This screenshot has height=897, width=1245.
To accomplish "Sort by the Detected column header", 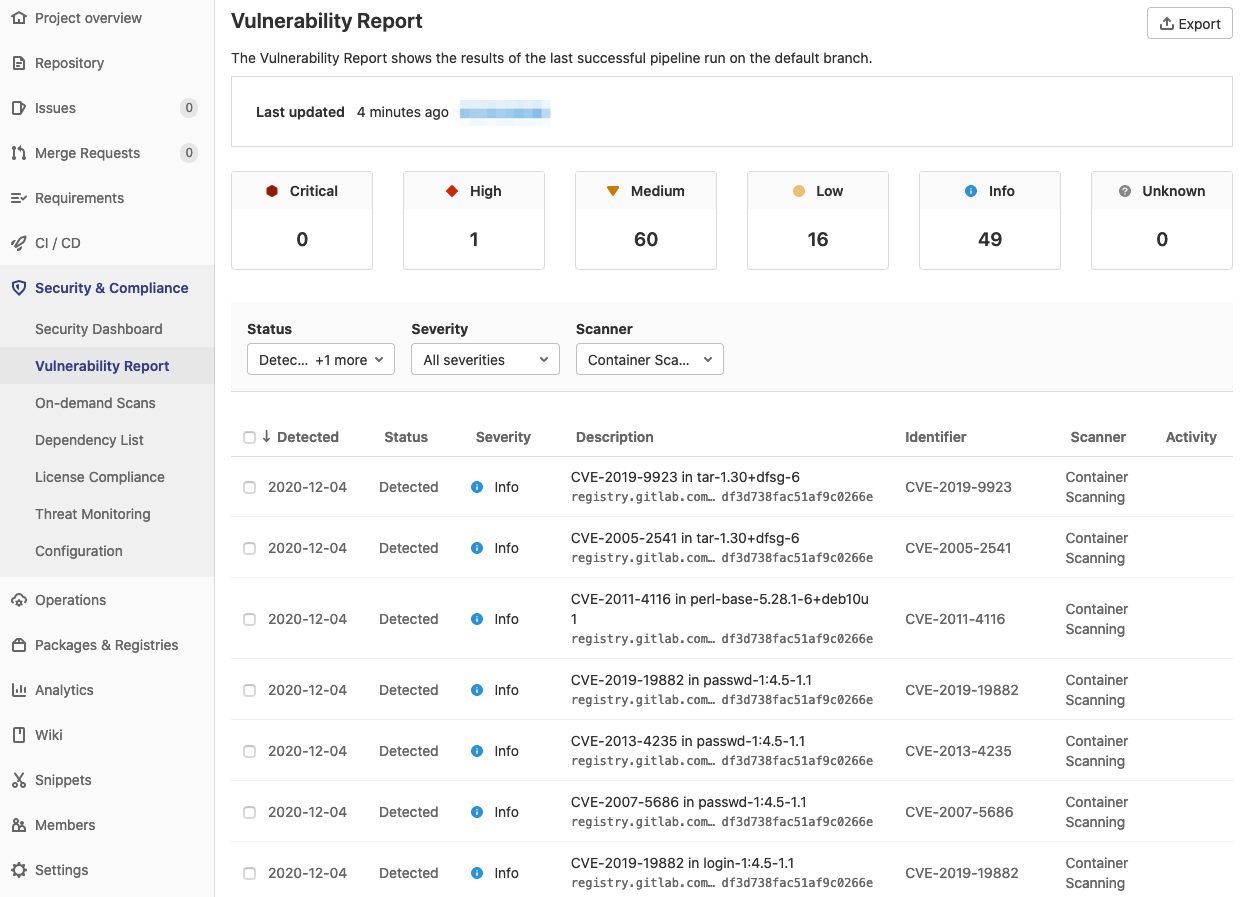I will (307, 437).
